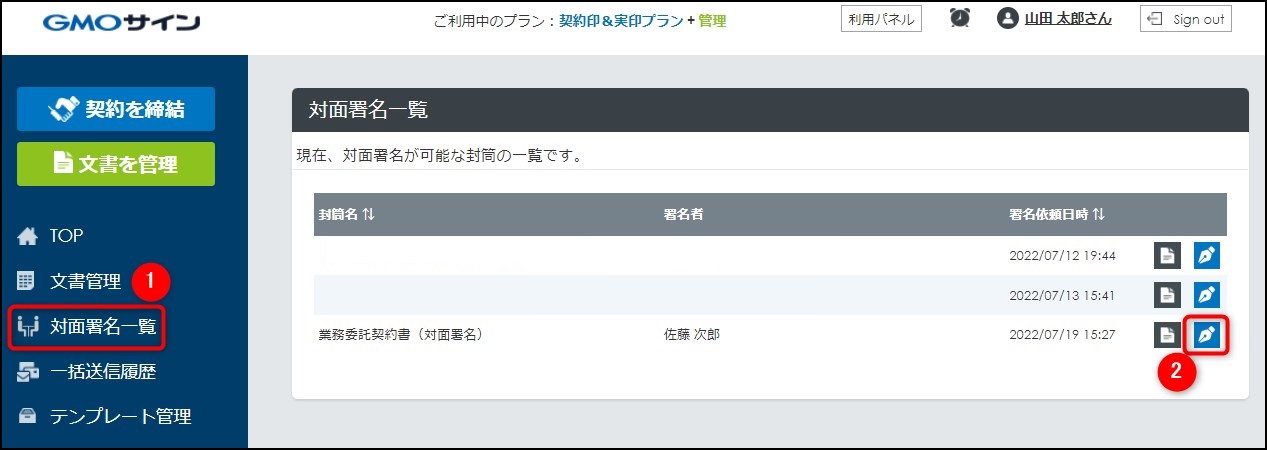This screenshot has height=450, width=1267.
Task: Click the user avatar icon beside 山田 太郎さん
Action: point(1007,19)
